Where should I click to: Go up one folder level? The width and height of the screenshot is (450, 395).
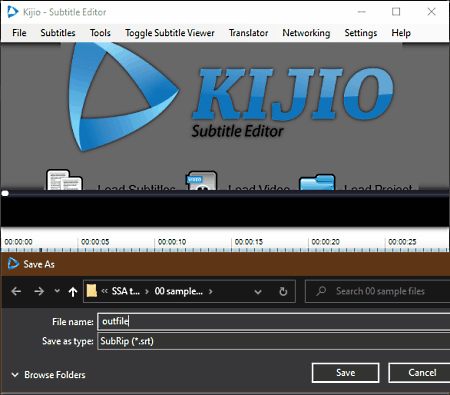pos(73,292)
